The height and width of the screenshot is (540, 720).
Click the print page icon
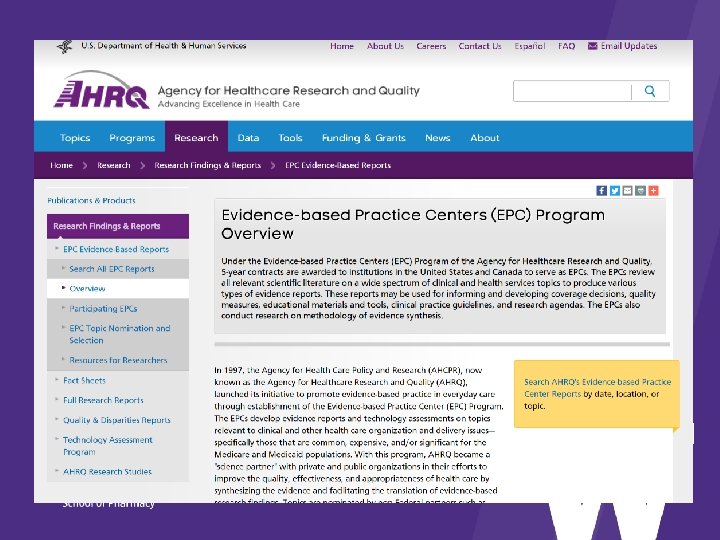[640, 191]
